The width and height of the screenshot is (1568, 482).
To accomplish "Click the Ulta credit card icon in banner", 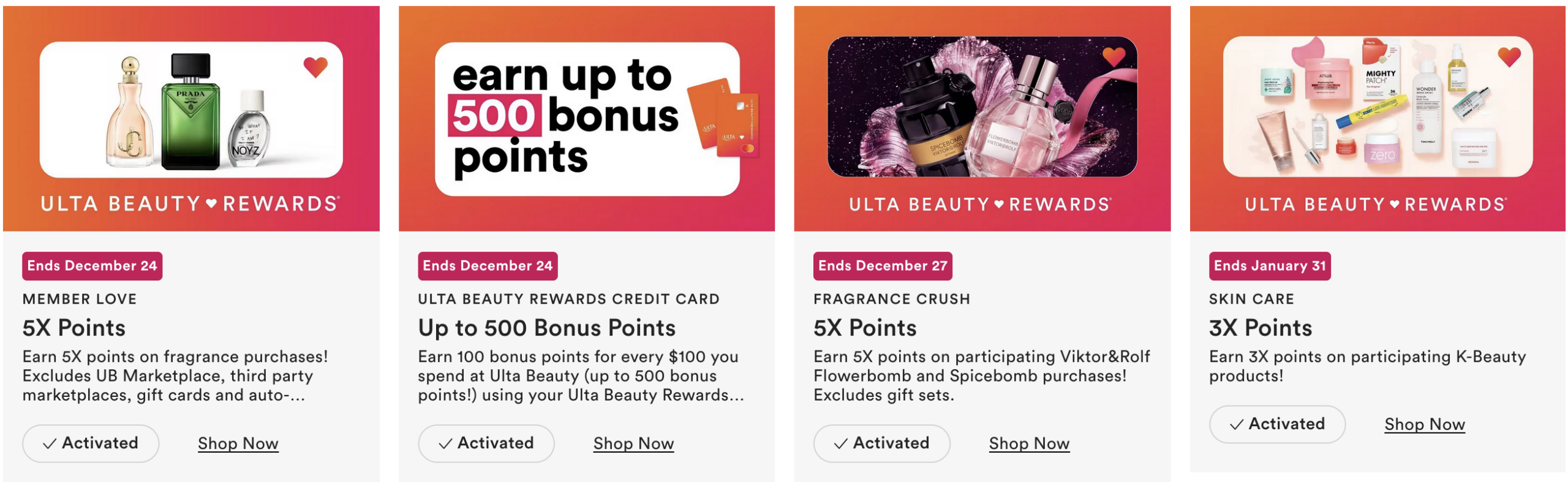I will click(x=724, y=117).
